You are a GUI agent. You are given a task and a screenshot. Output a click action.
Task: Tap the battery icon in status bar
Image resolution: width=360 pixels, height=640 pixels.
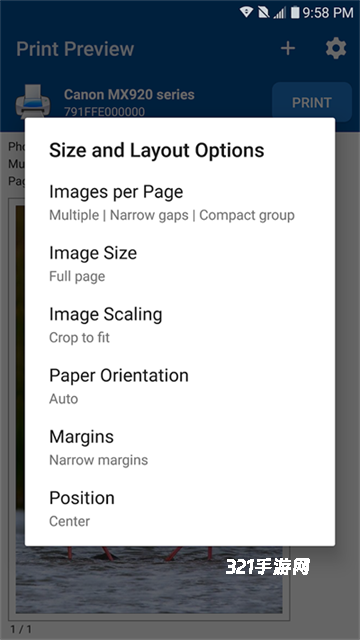pyautogui.click(x=295, y=12)
